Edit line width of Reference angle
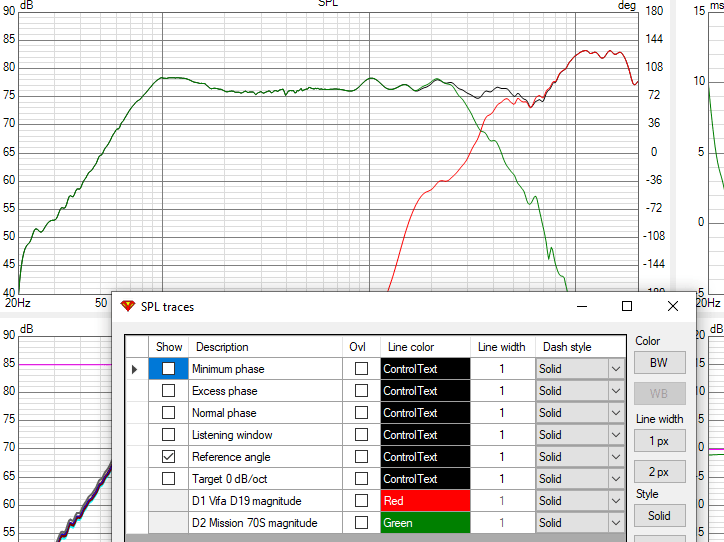Image resolution: width=724 pixels, height=542 pixels. [503, 457]
